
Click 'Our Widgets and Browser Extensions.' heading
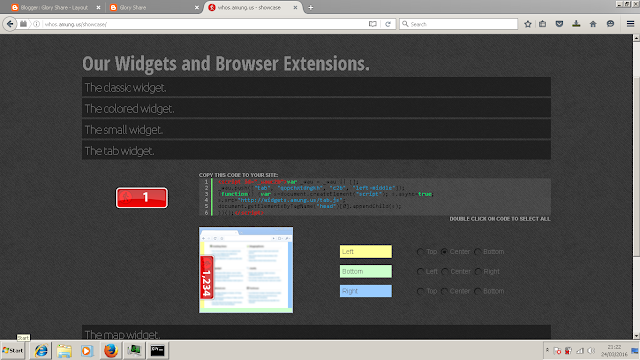[x=226, y=63]
